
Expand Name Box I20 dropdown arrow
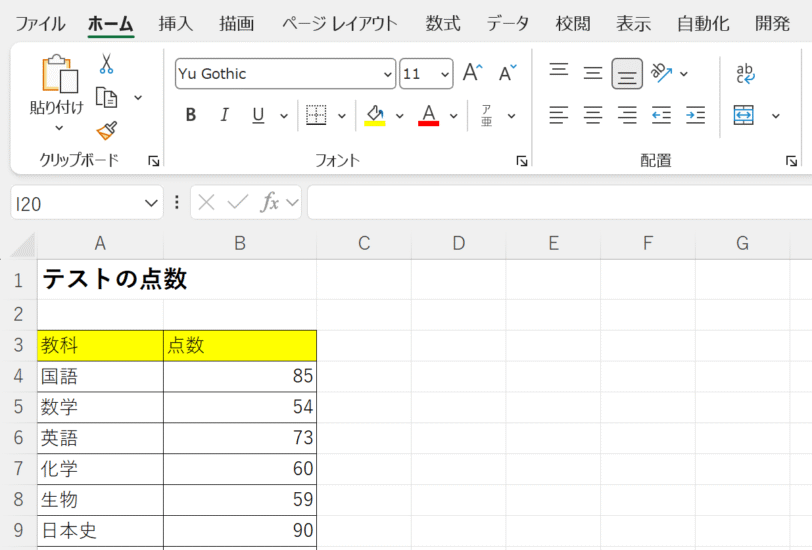[x=151, y=203]
